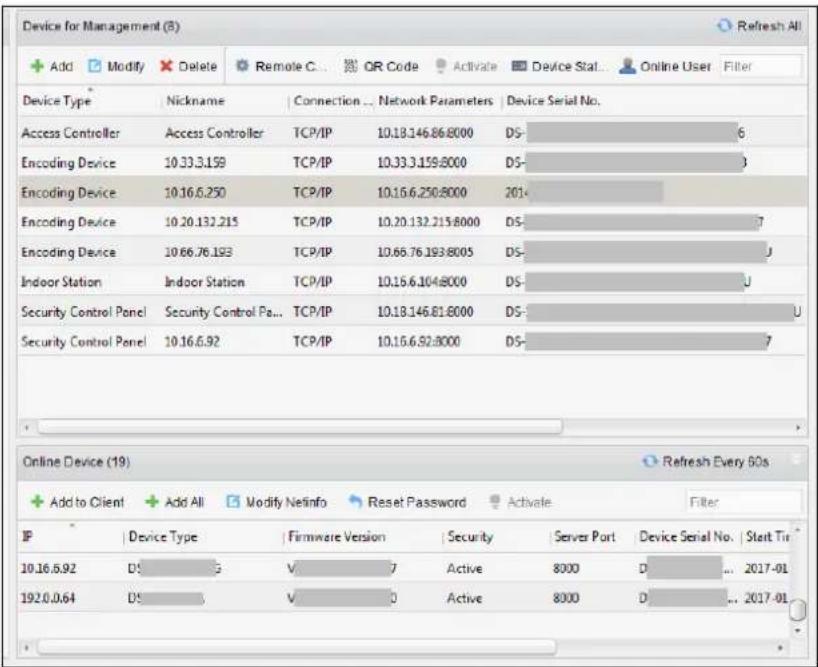Viewport: 818px width, 667px height.
Task: Click the Device Status icon
Action: point(519,66)
